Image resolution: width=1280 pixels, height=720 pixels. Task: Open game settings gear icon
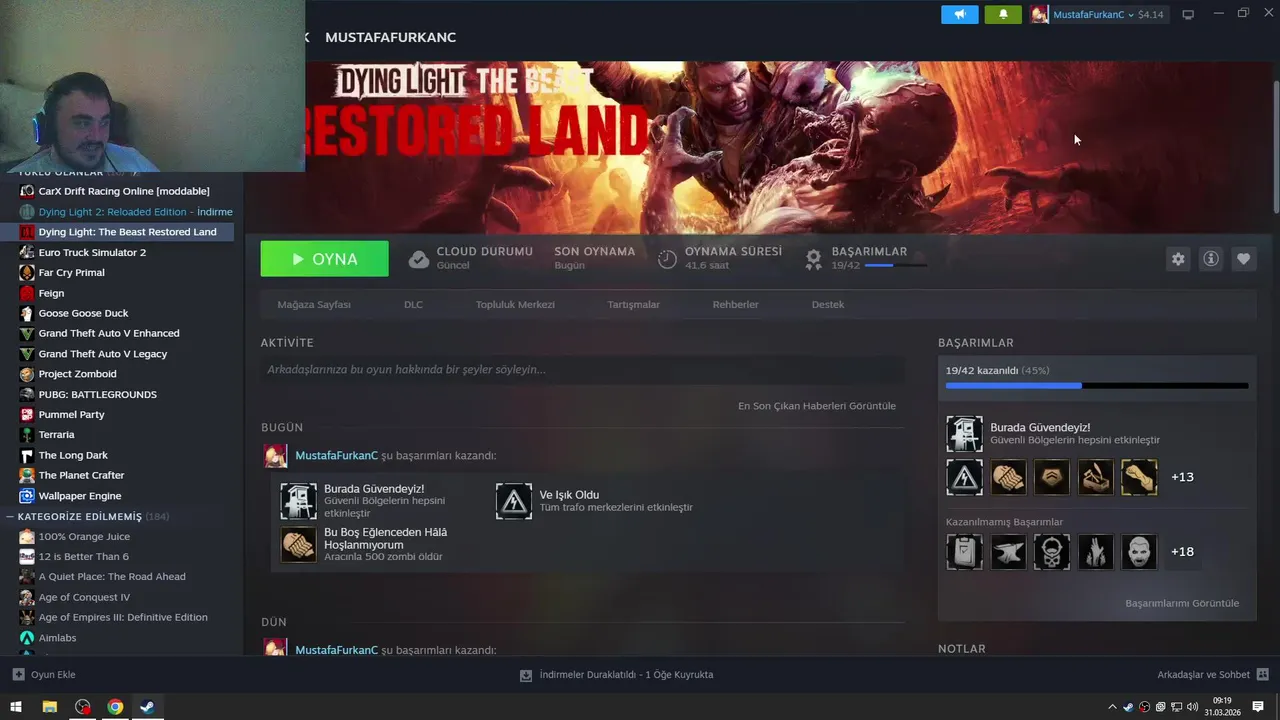click(1178, 259)
